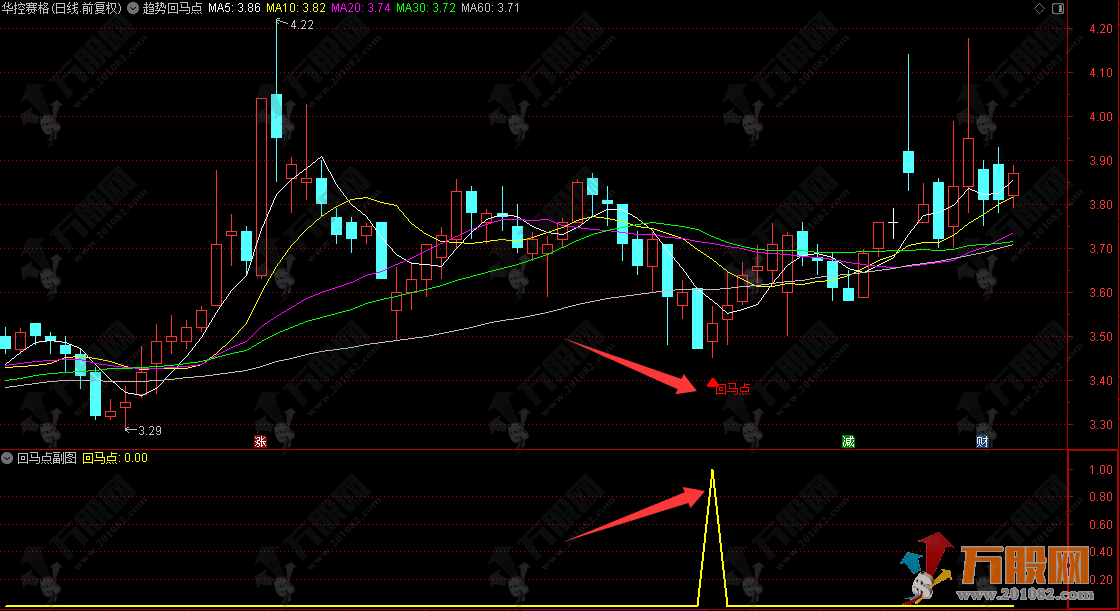Click the magenta MA20: 3.74 label
The image size is (1120, 611).
click(x=361, y=9)
